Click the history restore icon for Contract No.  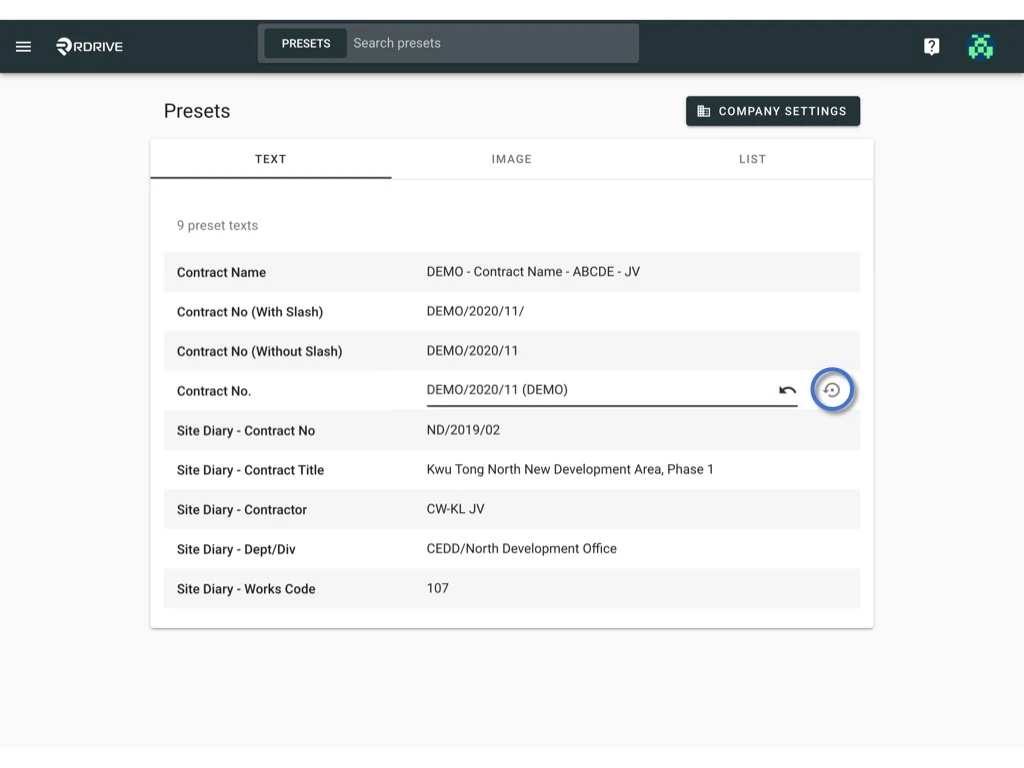[832, 391]
